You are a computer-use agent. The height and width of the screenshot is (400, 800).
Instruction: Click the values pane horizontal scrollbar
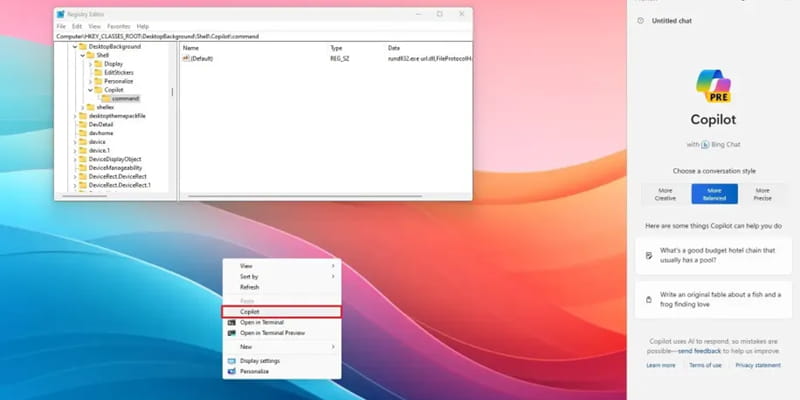point(305,196)
